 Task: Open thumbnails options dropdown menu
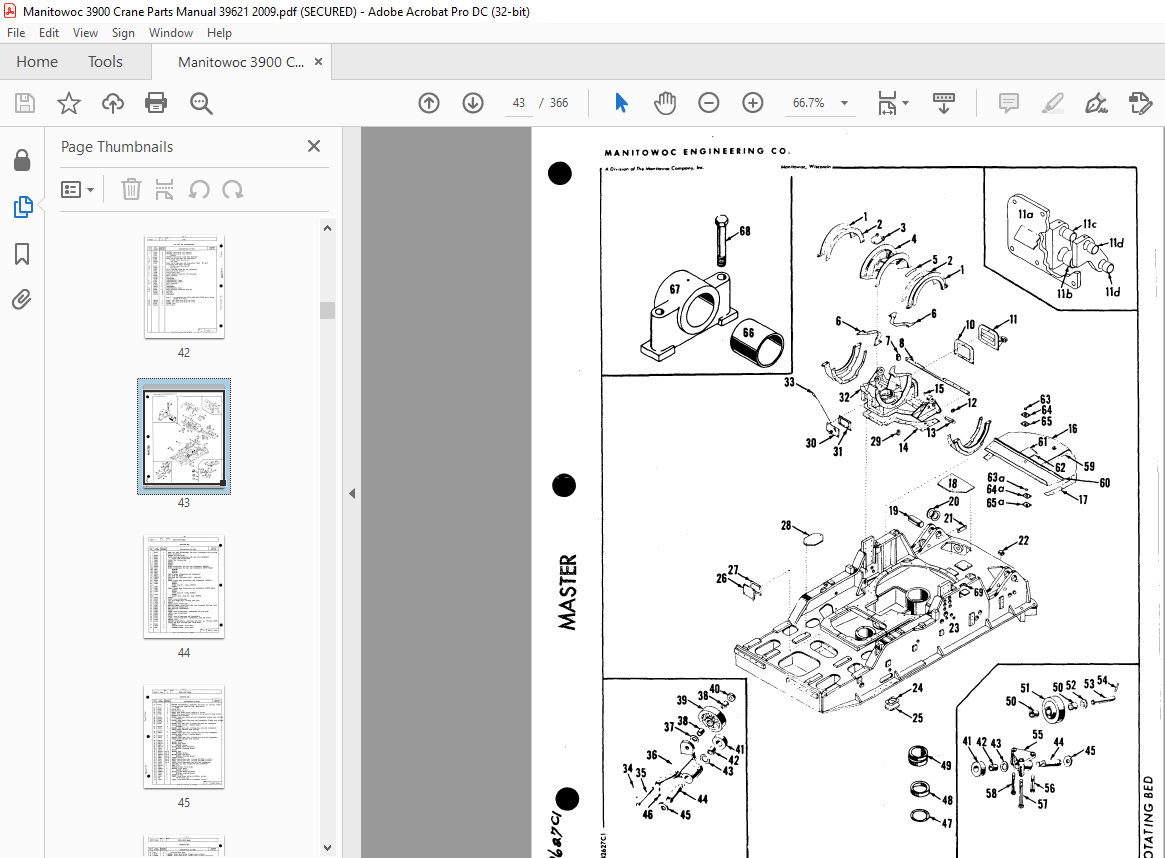click(x=77, y=189)
